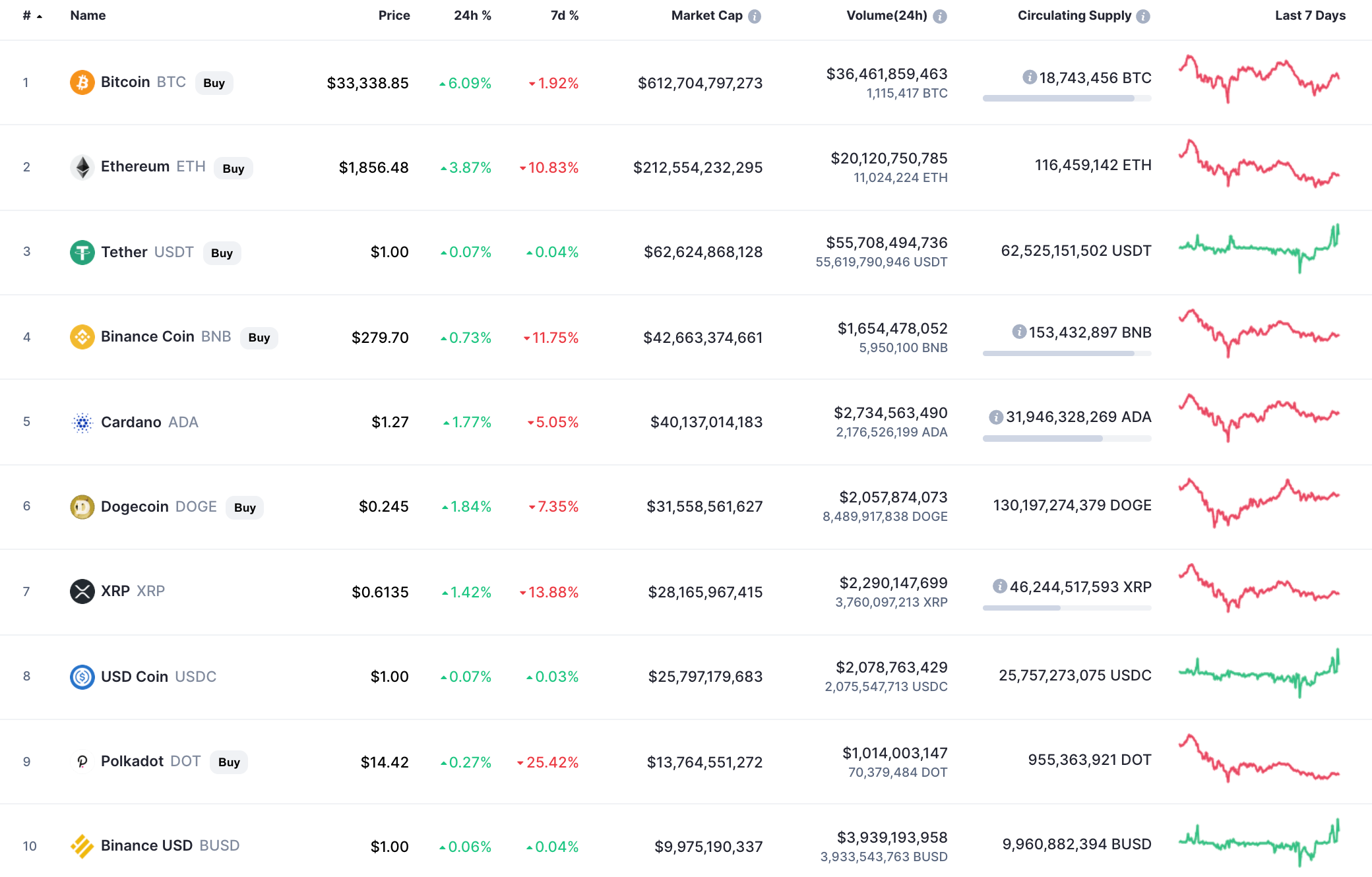1372x877 pixels.
Task: Open the Bitcoin BTC name link
Action: click(143, 82)
